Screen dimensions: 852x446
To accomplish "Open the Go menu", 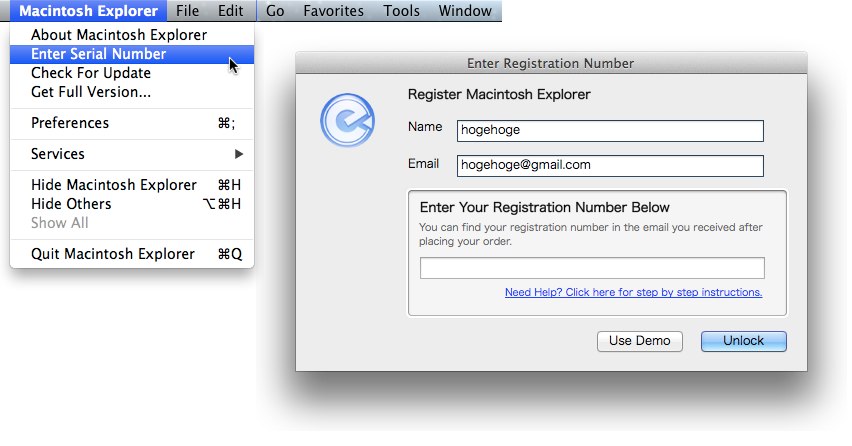I will [x=275, y=11].
